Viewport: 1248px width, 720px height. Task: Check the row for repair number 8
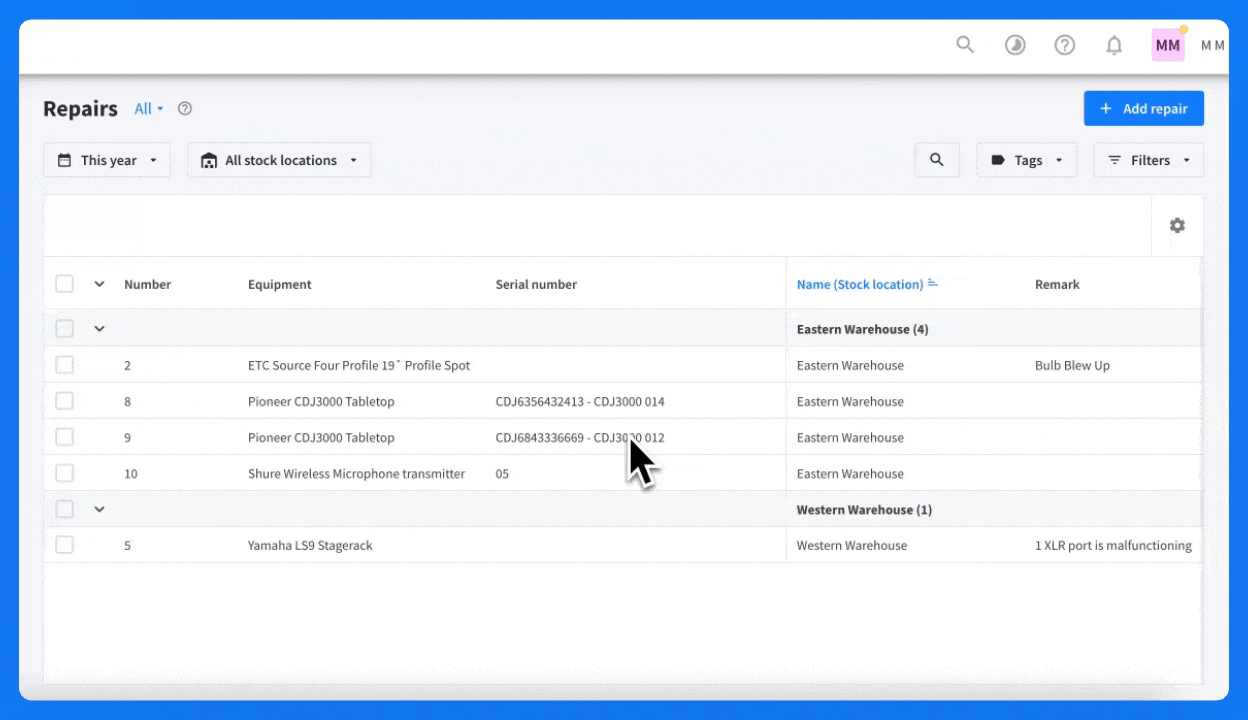[x=65, y=401]
